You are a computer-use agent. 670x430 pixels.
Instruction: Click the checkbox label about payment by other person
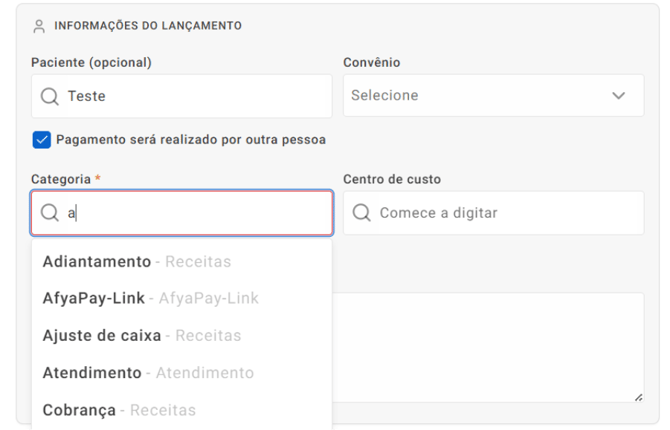(191, 140)
